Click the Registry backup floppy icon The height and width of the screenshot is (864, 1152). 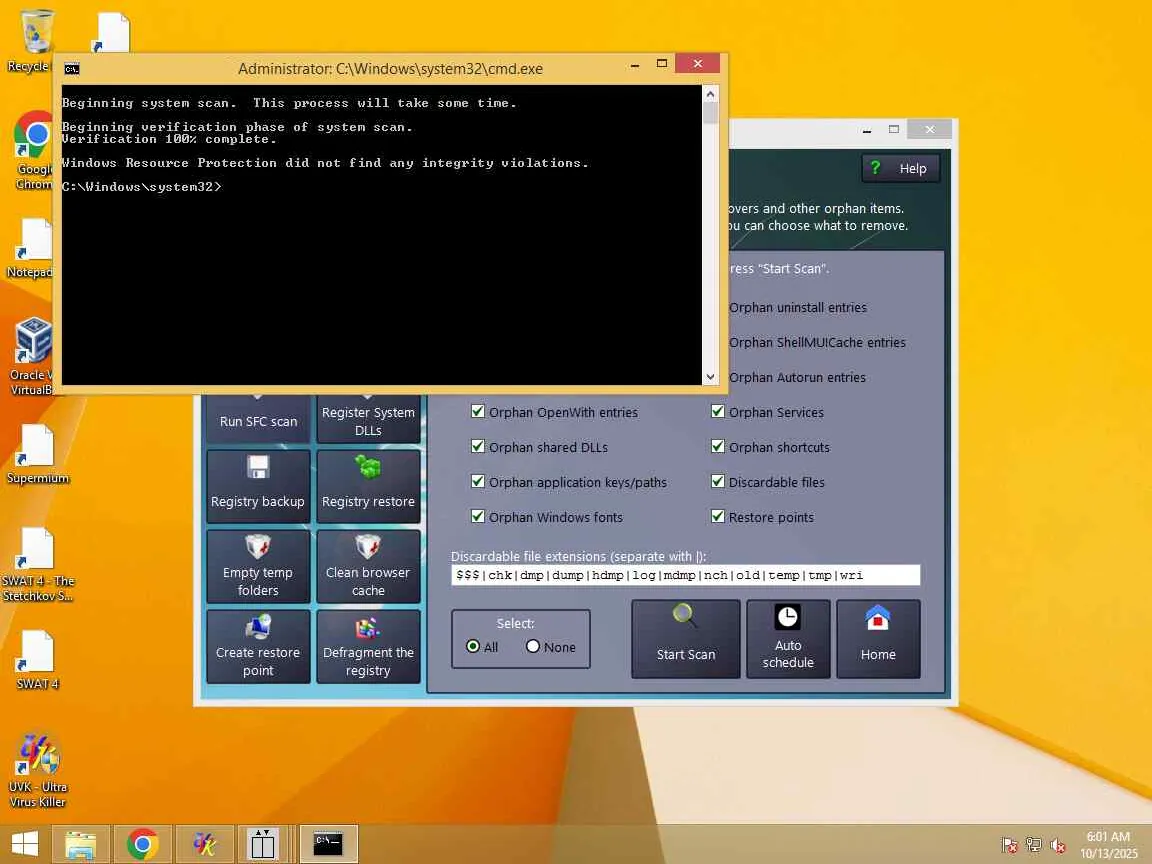coord(258,467)
